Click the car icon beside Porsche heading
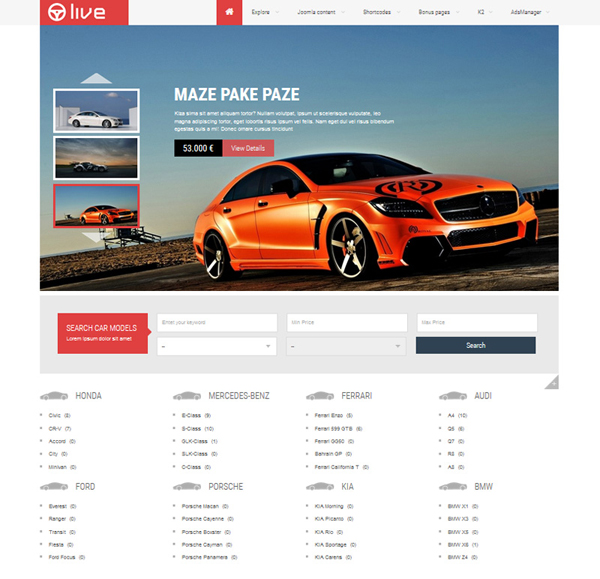600x579 pixels. 187,487
